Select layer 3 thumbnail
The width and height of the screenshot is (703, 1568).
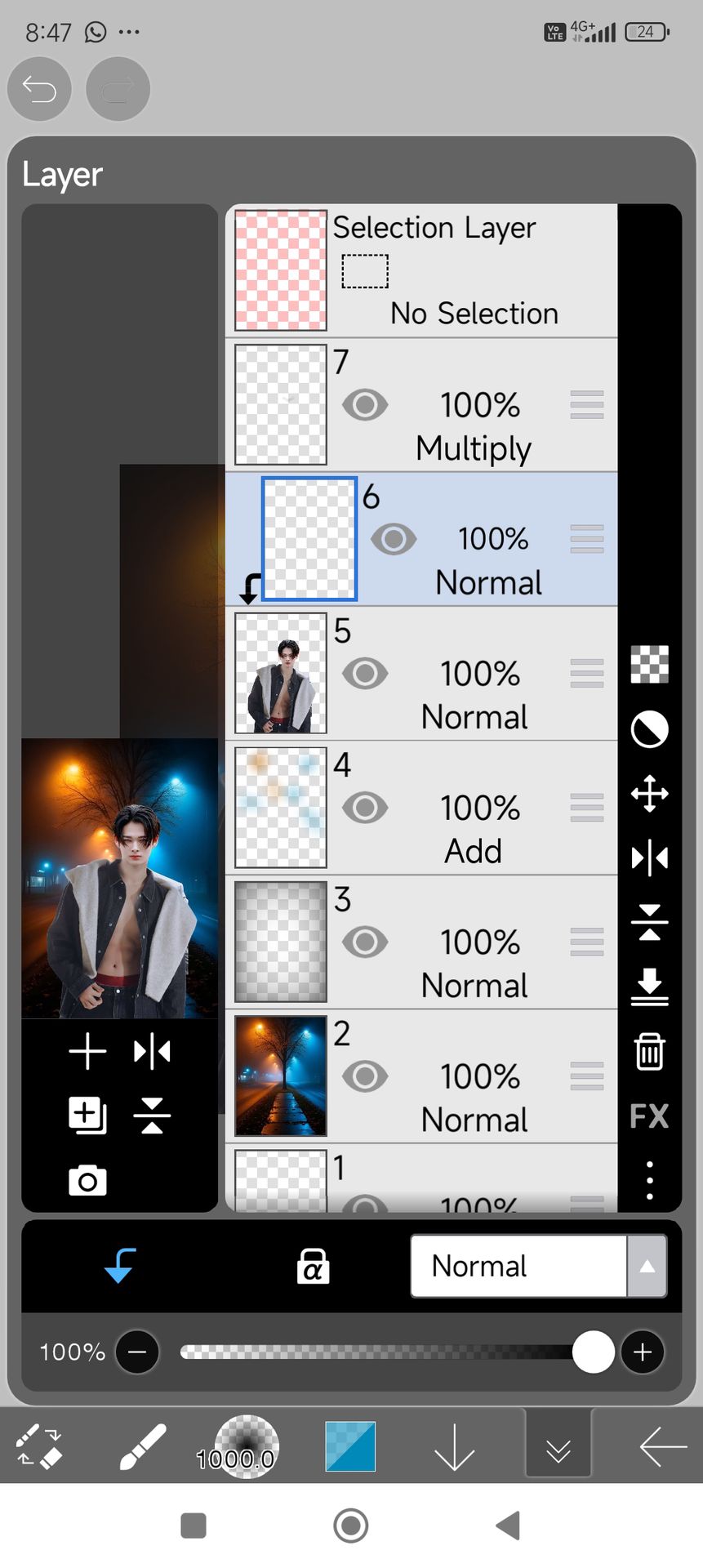(281, 942)
